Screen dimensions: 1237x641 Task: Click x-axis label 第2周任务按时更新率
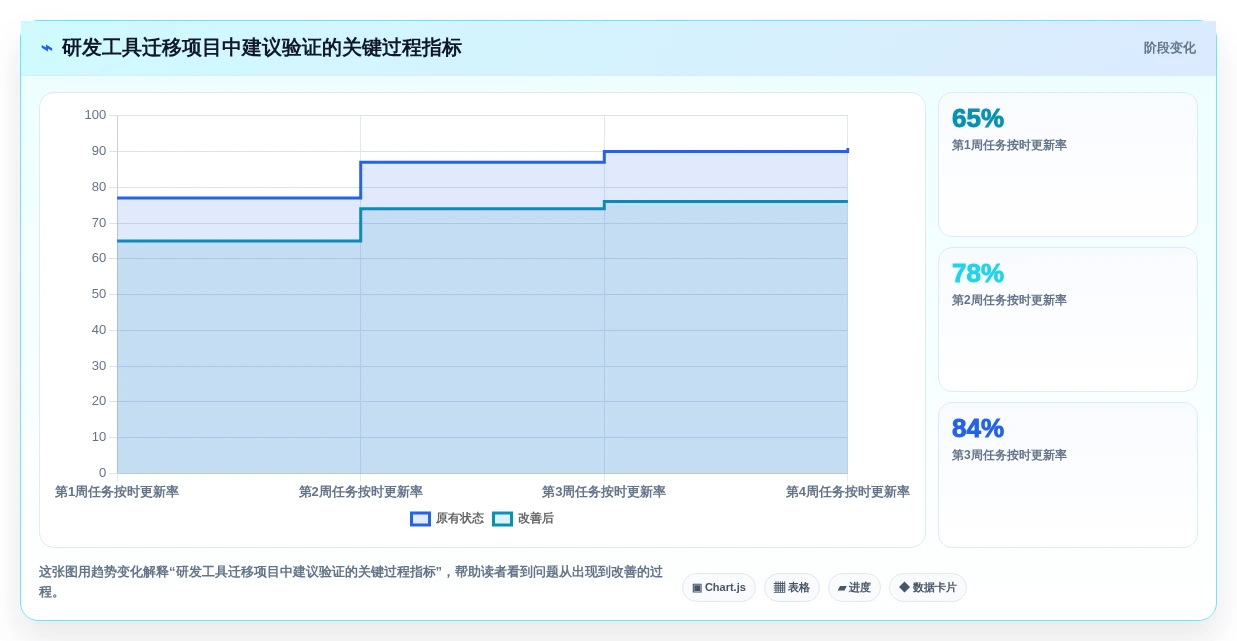coord(361,492)
